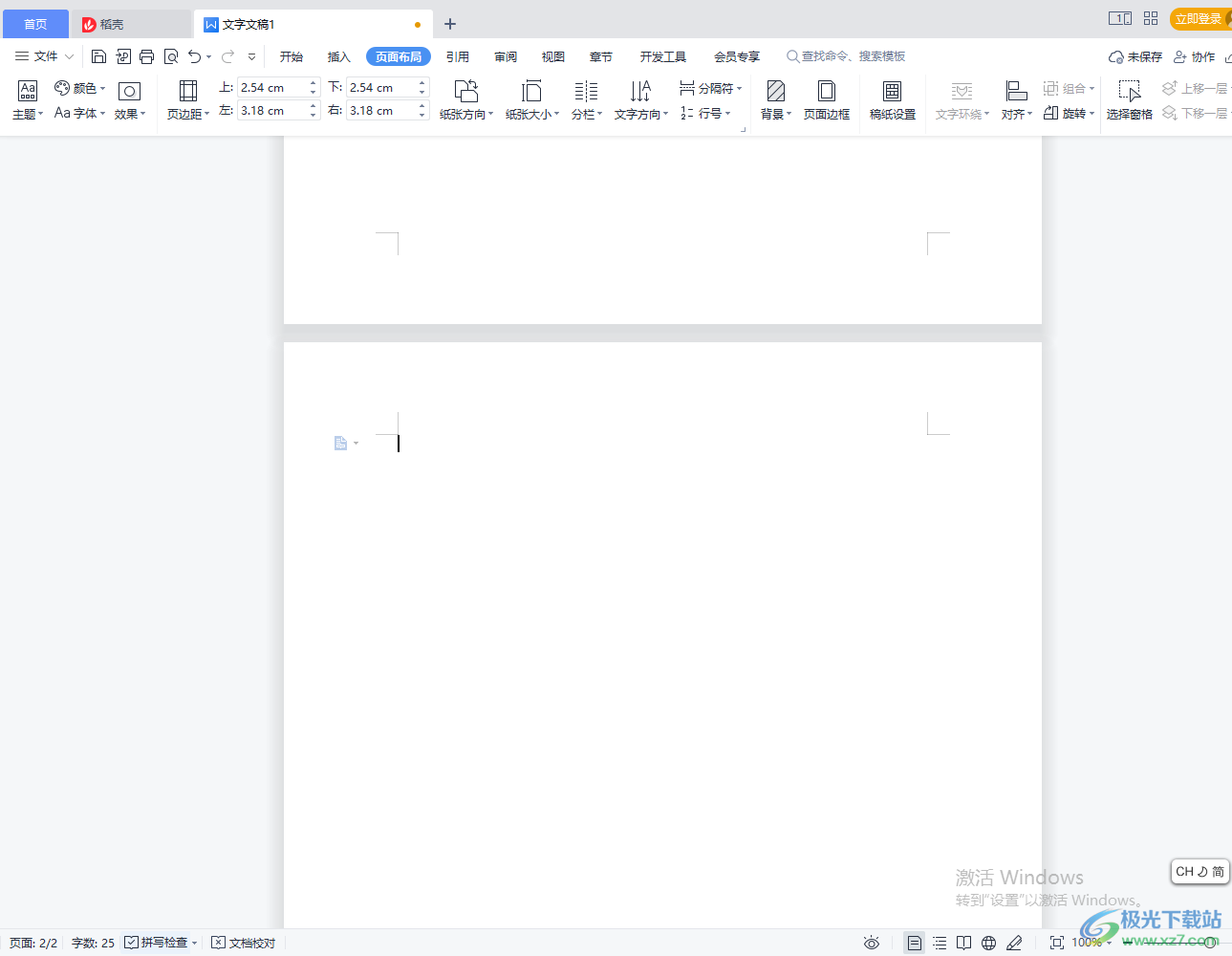This screenshot has height=956, width=1232.
Task: Click the 未保存 cloud status button
Action: tap(1135, 56)
